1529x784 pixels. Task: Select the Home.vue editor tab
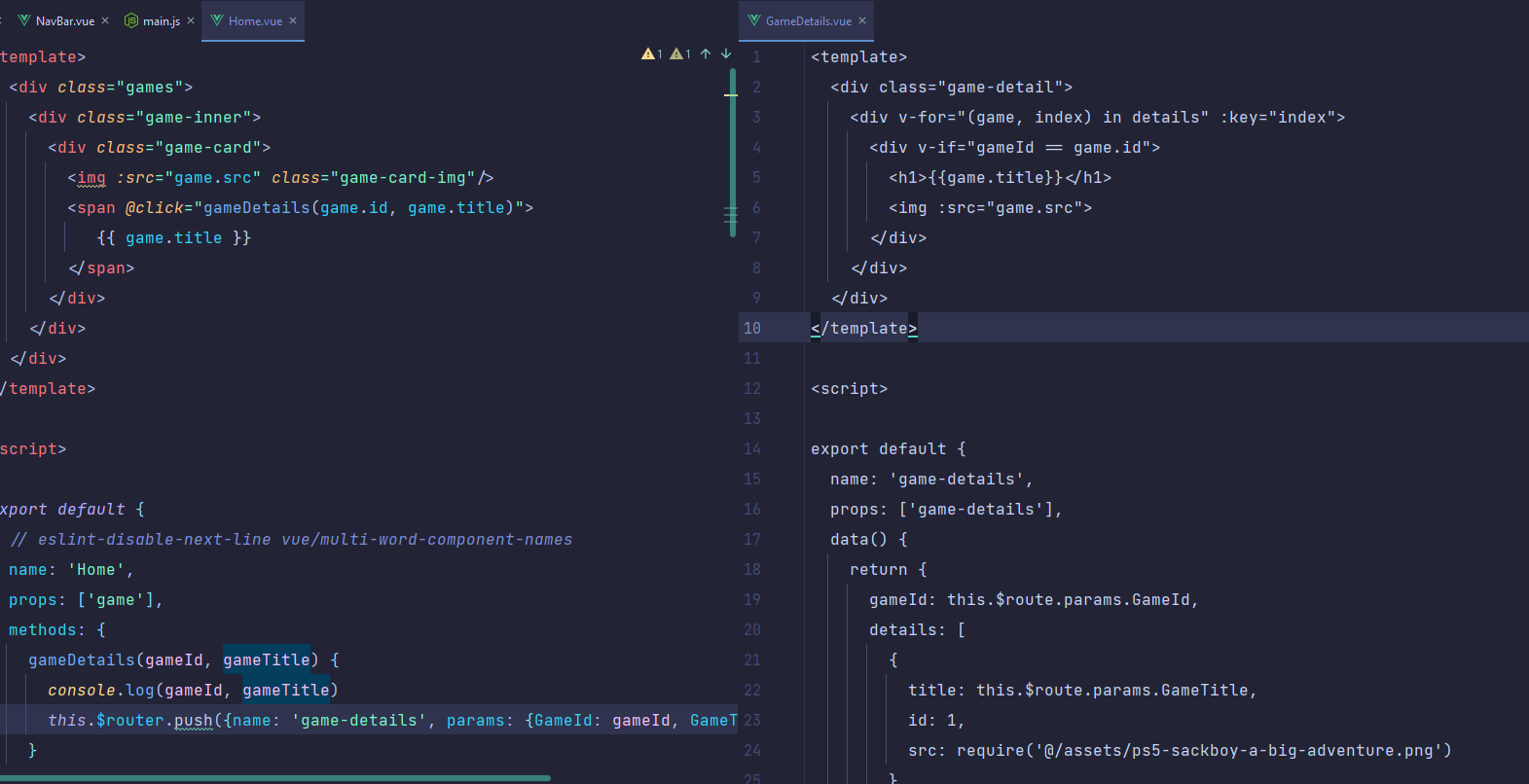click(x=255, y=20)
